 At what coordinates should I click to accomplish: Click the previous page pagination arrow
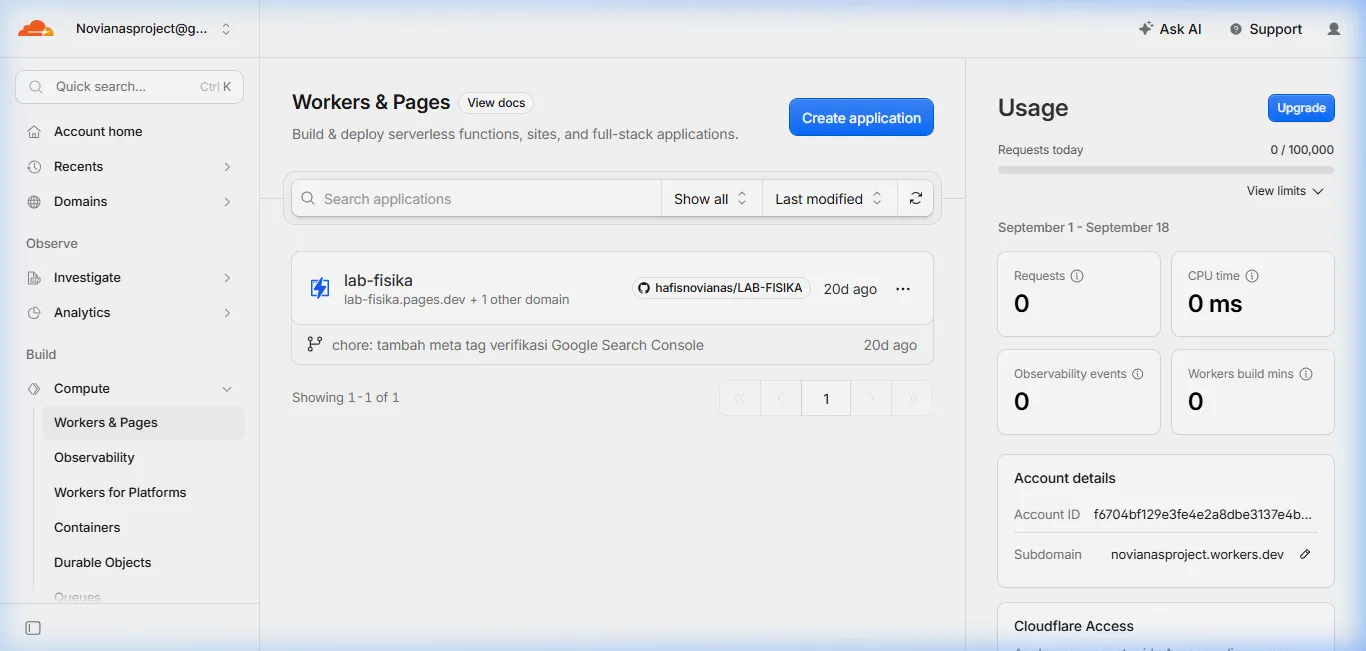tap(781, 398)
